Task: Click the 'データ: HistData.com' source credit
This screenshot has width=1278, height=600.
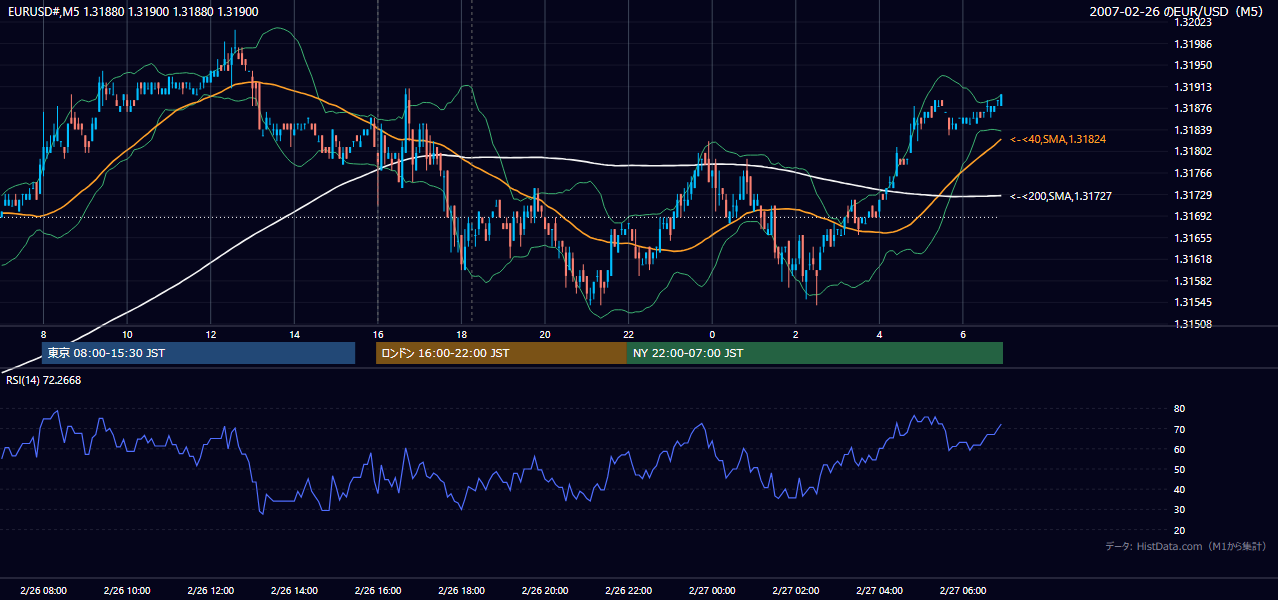Action: click(1186, 546)
